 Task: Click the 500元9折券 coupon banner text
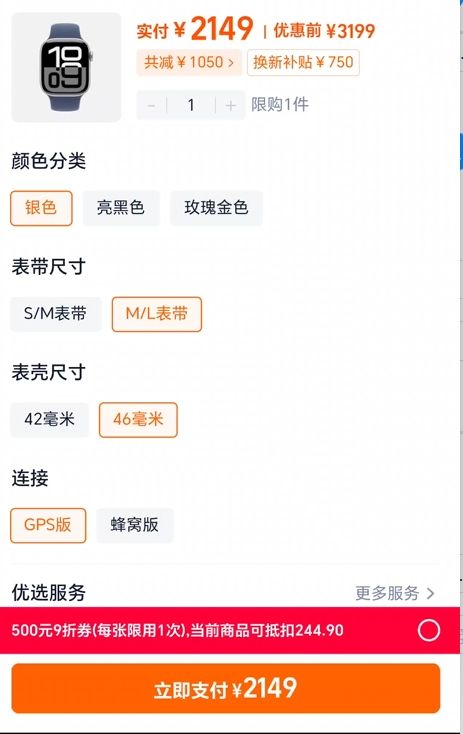[x=177, y=630]
